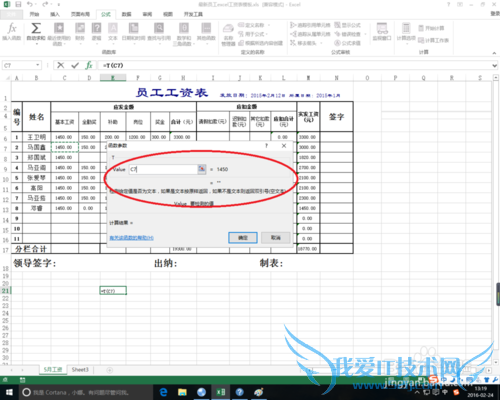Select the 5月工资 worksheet tab
The image size is (500, 400).
tap(53, 369)
